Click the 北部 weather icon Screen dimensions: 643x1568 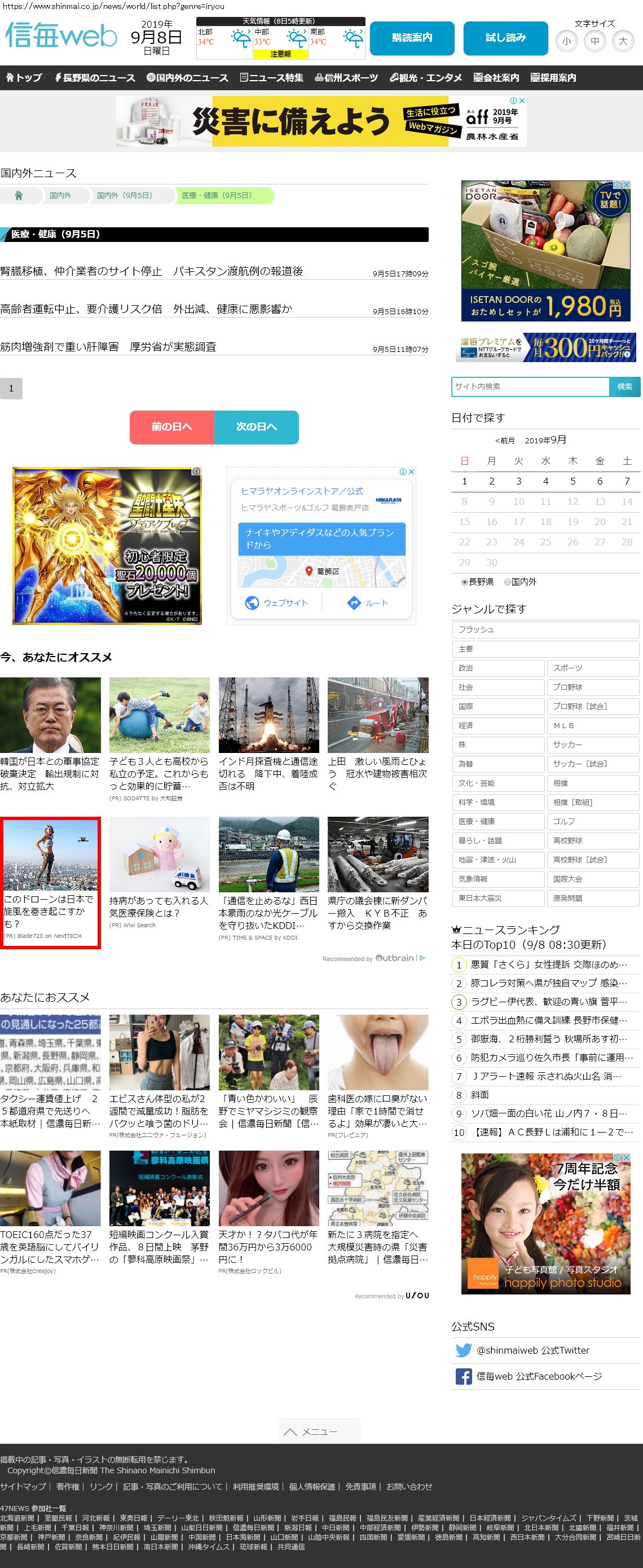pyautogui.click(x=240, y=39)
